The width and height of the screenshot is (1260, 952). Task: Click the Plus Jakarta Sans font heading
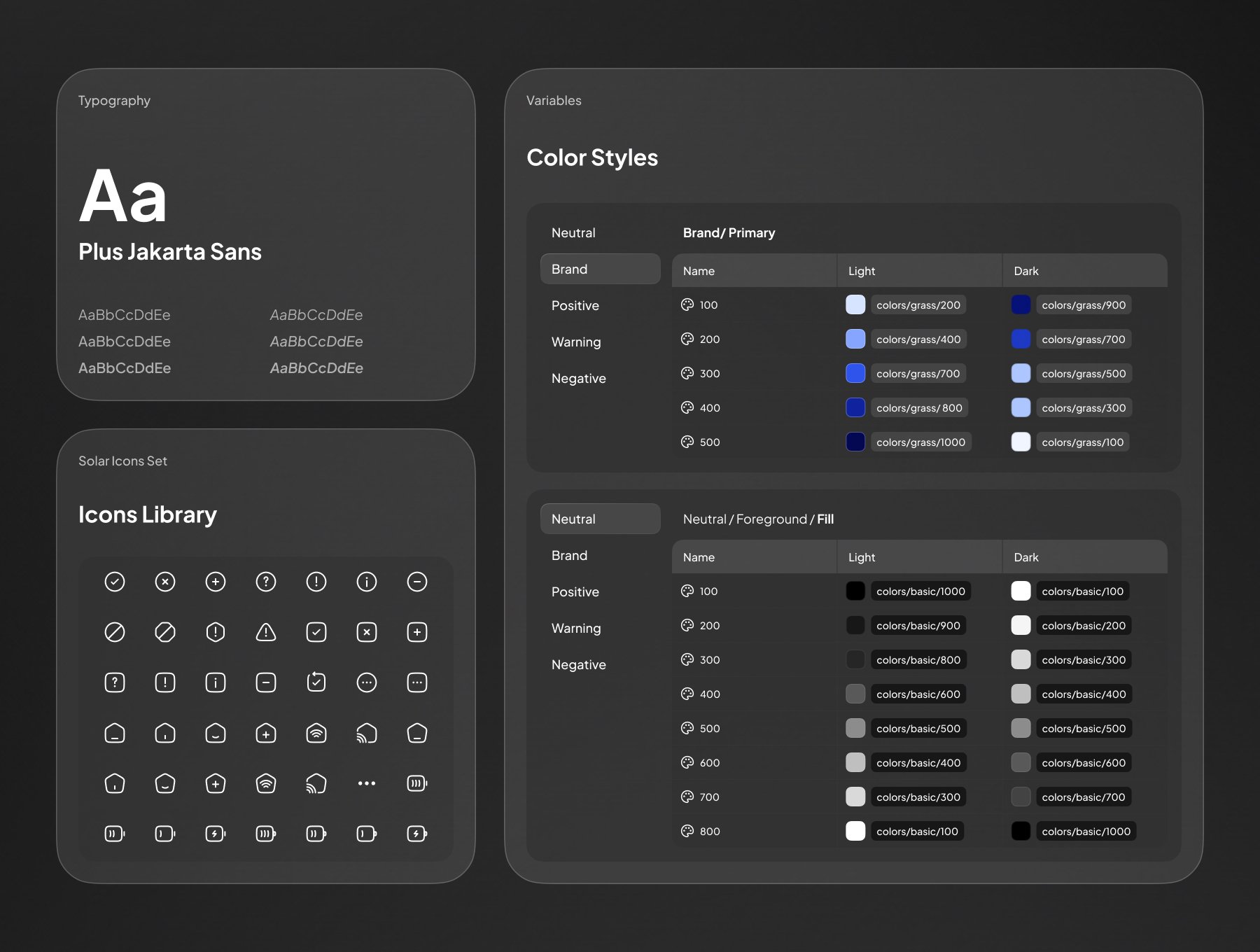pos(170,251)
